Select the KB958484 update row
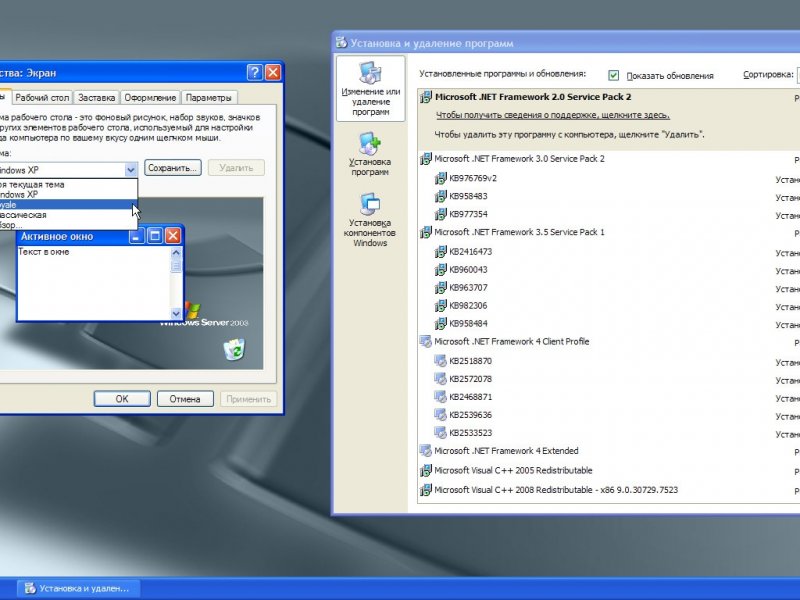 tap(609, 324)
